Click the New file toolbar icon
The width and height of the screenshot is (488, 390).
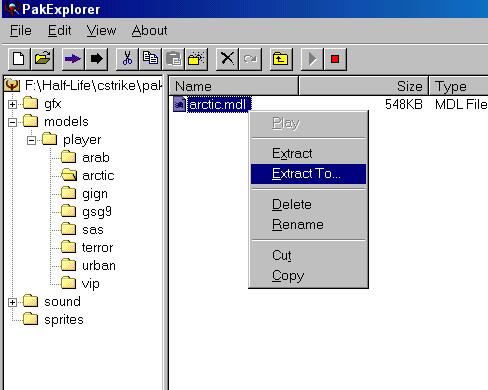click(x=19, y=59)
